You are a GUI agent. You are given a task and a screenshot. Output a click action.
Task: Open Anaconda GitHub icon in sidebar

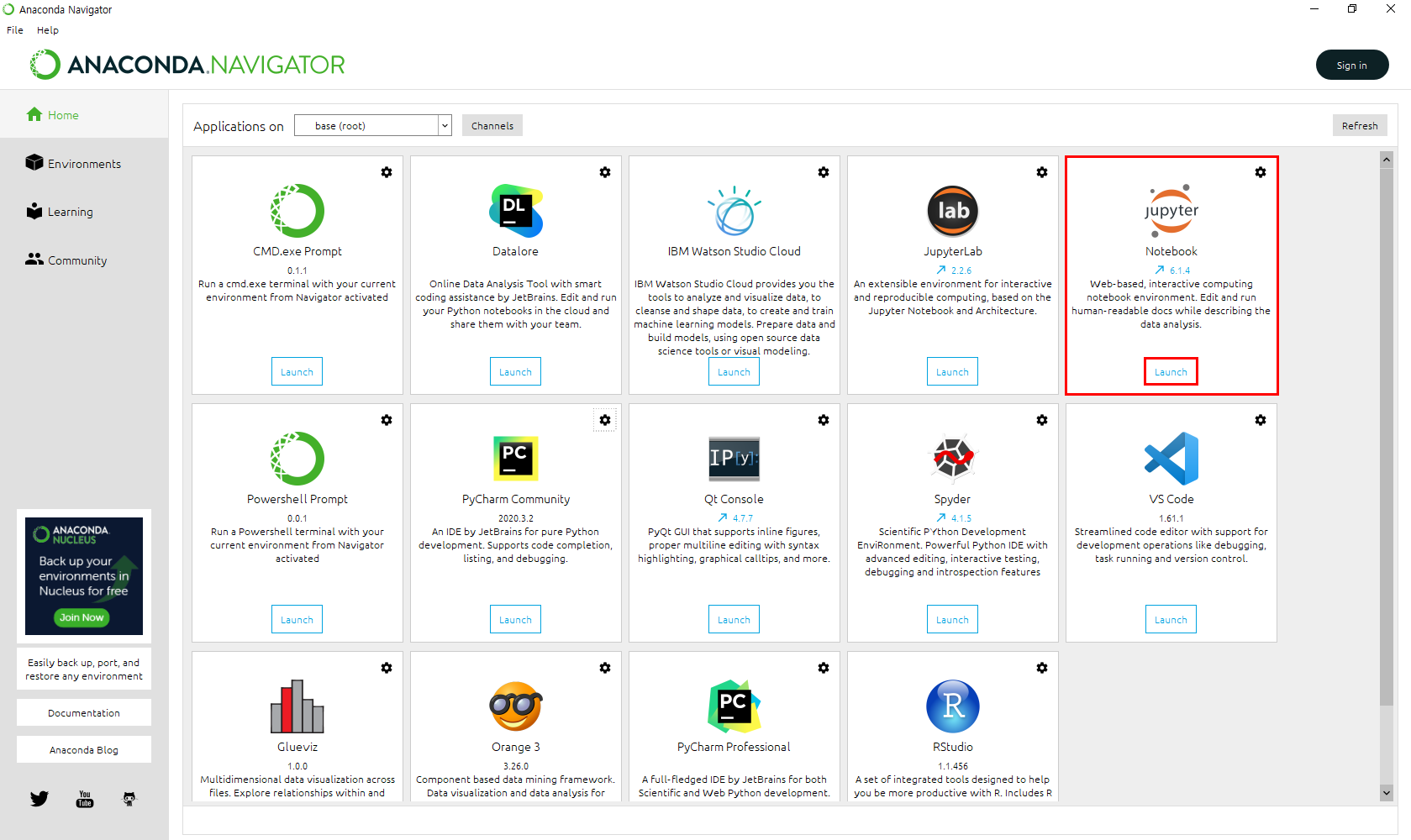(129, 799)
